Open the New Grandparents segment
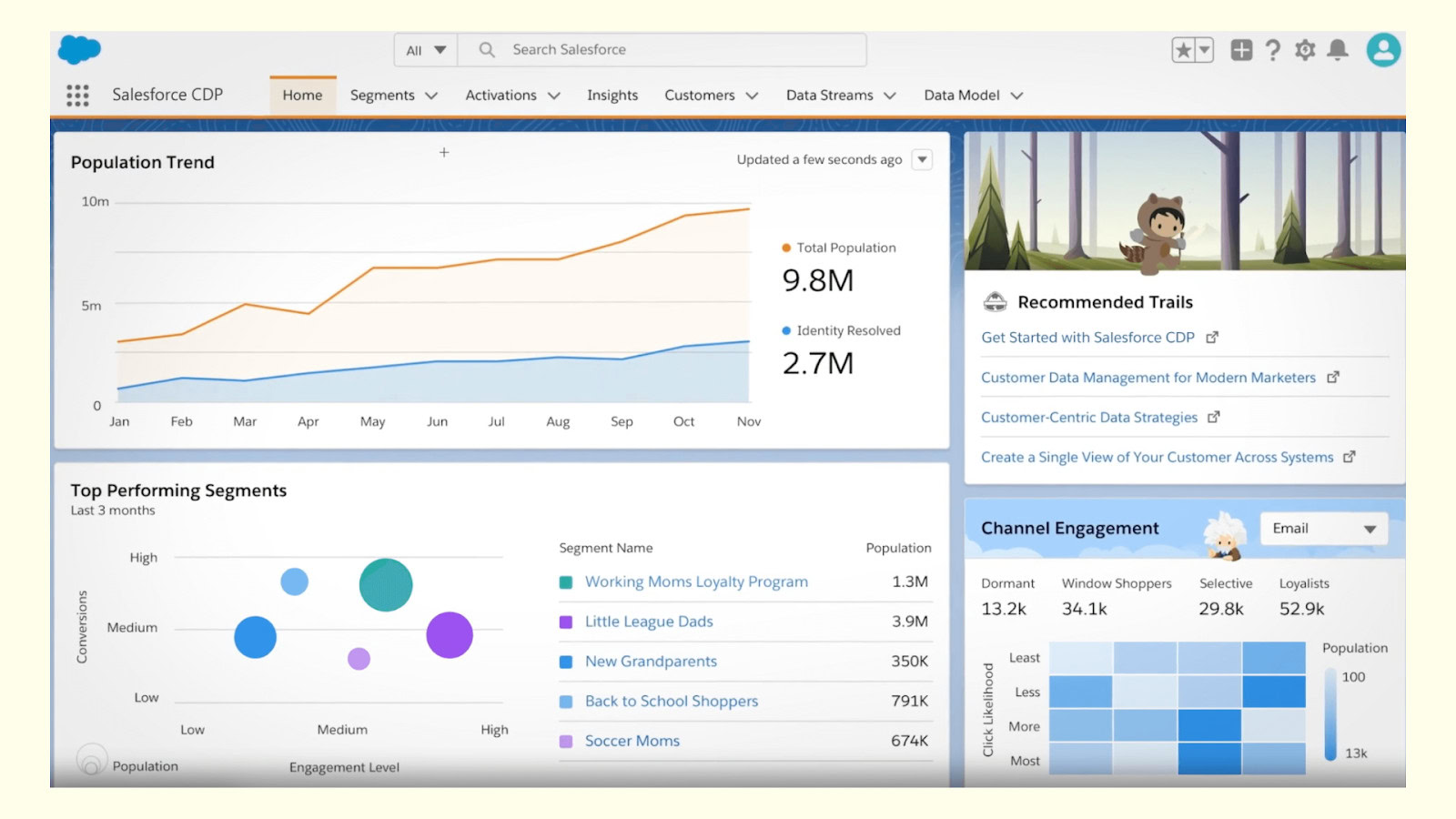The image size is (1456, 819). (651, 662)
